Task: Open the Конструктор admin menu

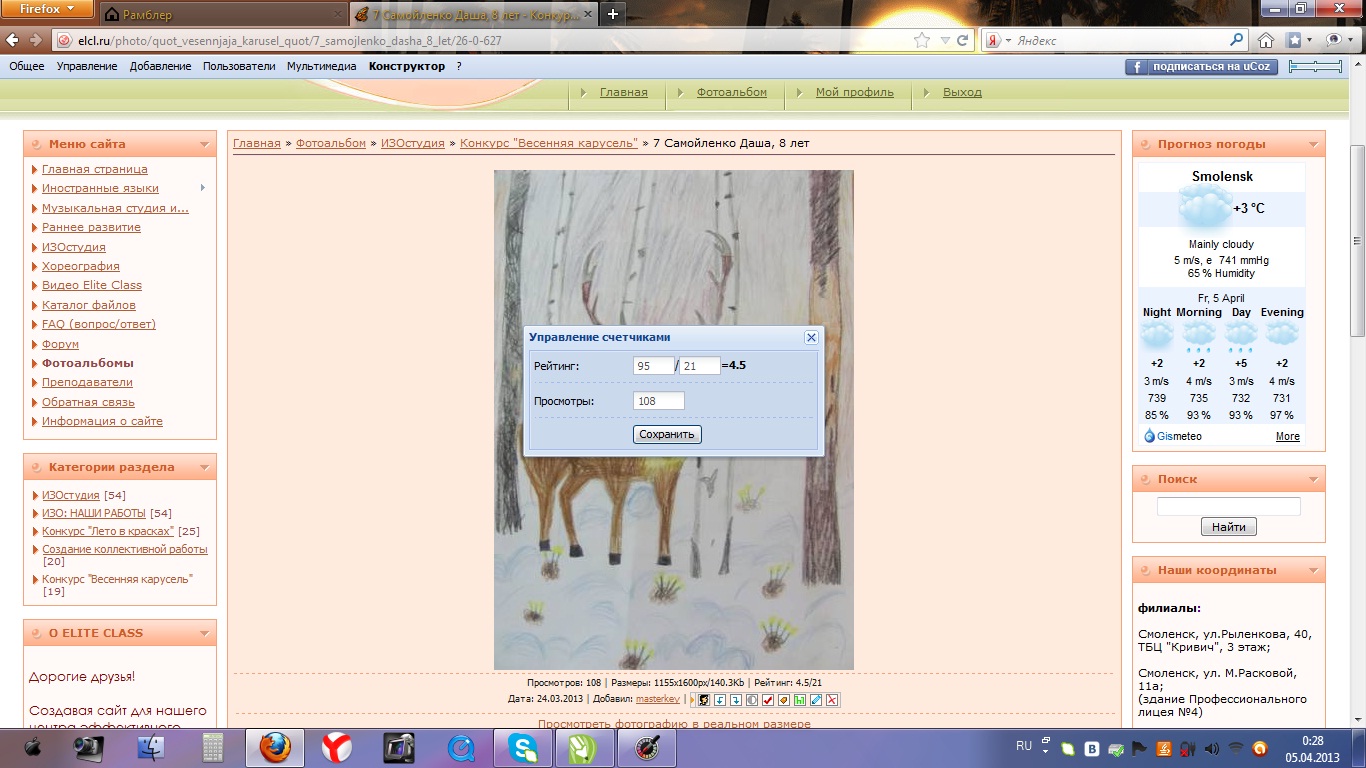Action: [x=407, y=66]
